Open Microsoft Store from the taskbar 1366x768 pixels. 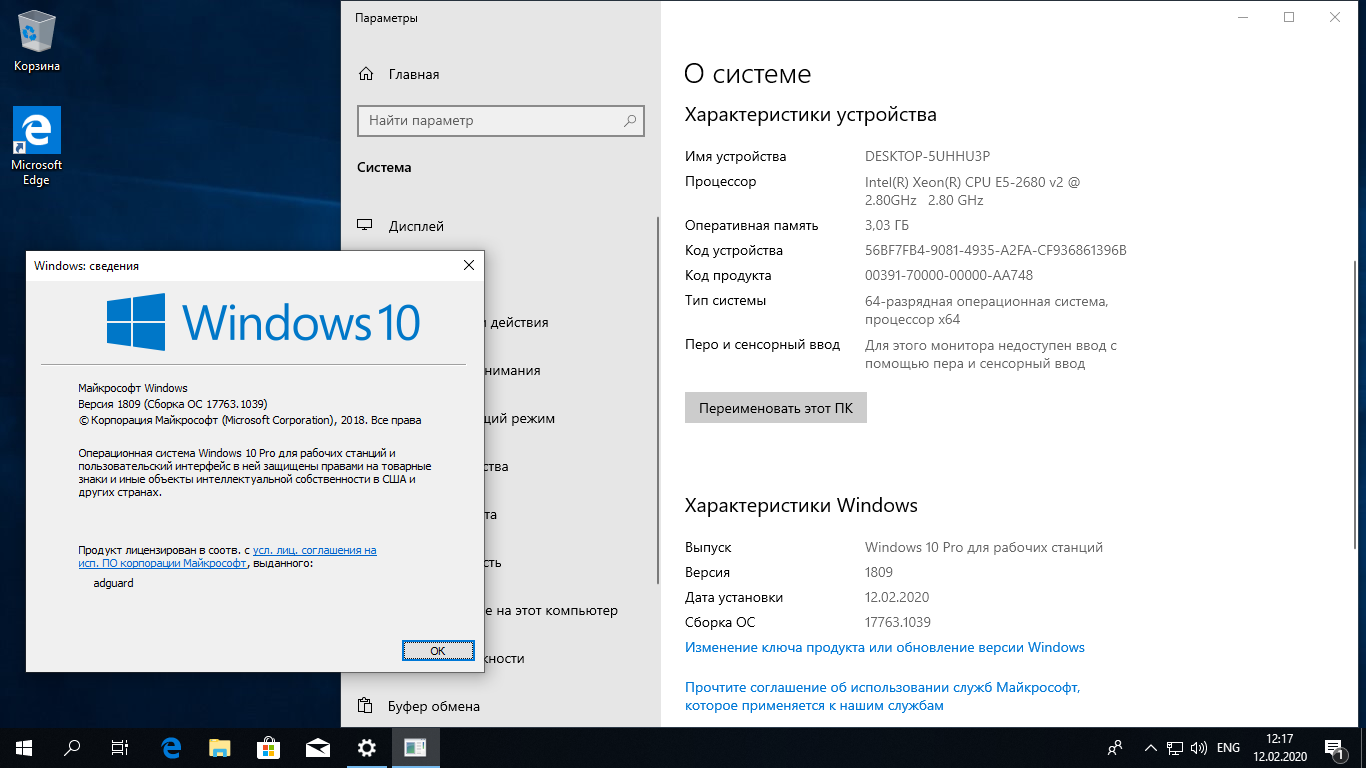[269, 747]
